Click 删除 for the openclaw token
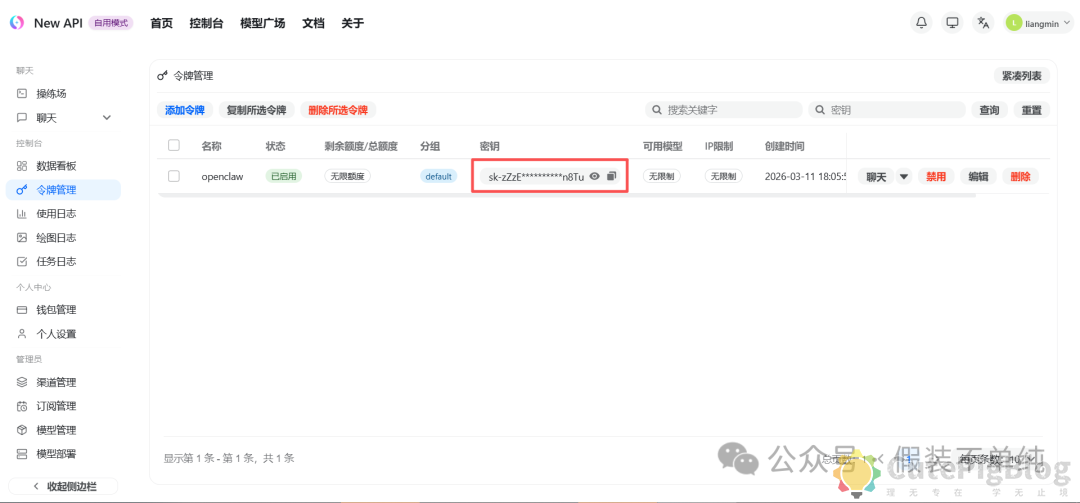This screenshot has height=503, width=1080. pyautogui.click(x=1021, y=176)
